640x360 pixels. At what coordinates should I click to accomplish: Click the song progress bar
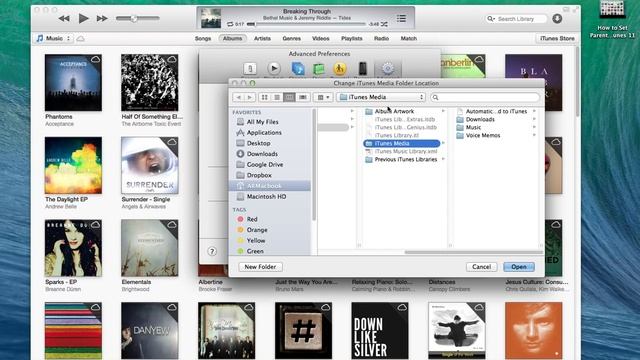pyautogui.click(x=306, y=24)
